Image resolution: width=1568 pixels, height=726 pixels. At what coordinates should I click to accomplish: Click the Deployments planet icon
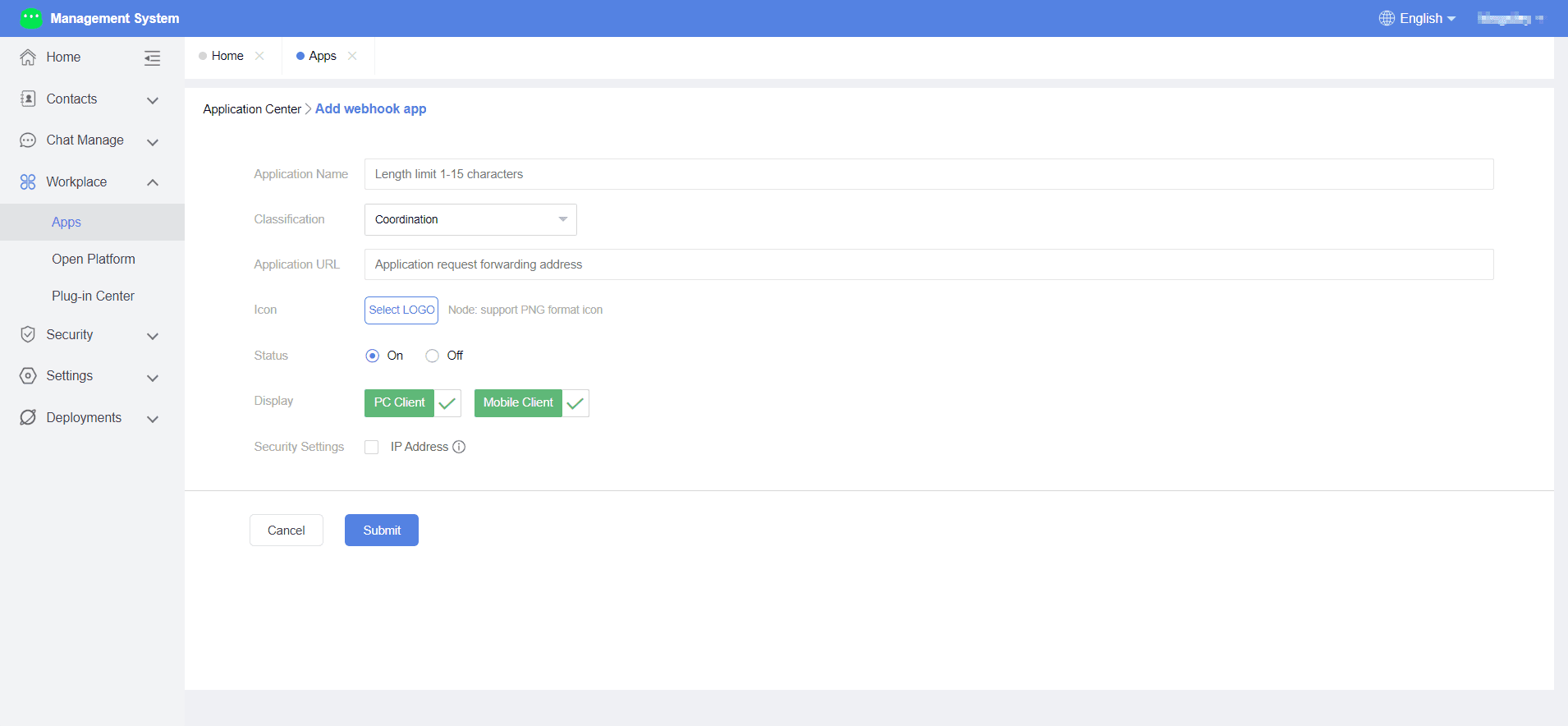click(28, 417)
